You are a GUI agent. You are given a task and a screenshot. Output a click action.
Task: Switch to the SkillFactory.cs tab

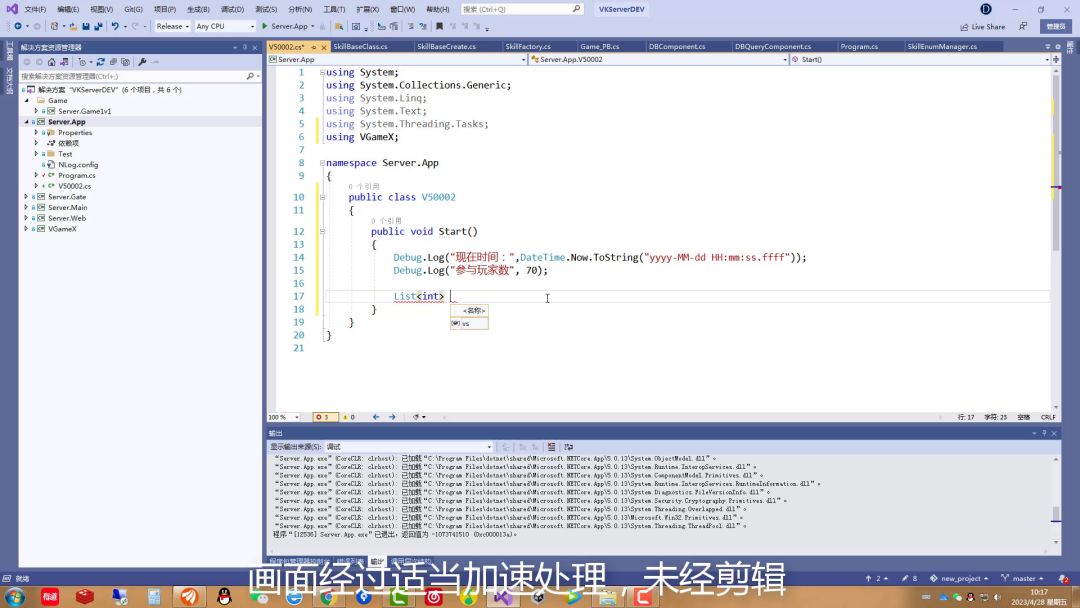(x=527, y=47)
